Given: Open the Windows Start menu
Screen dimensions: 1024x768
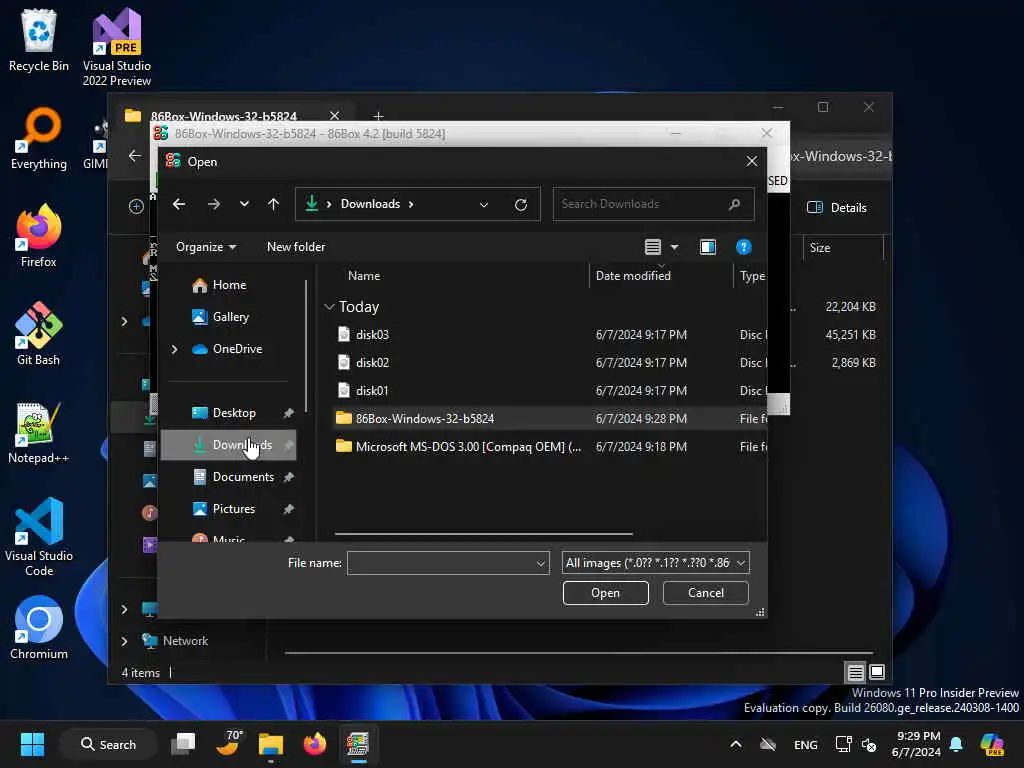Looking at the screenshot, I should pyautogui.click(x=32, y=744).
